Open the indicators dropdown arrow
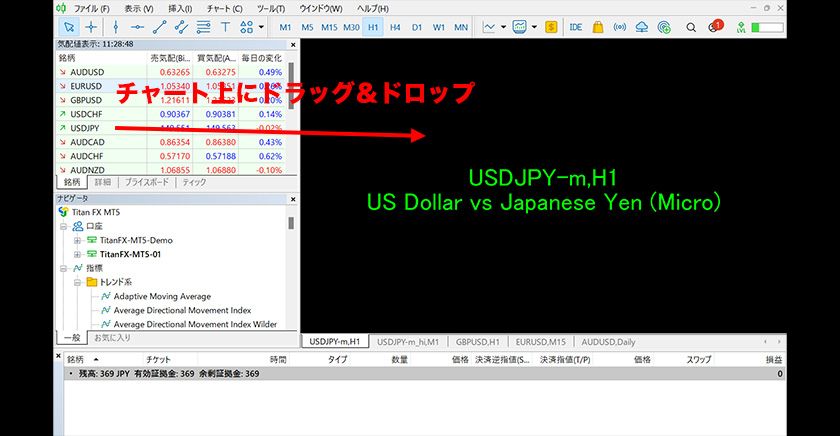The image size is (840, 436). (x=534, y=27)
